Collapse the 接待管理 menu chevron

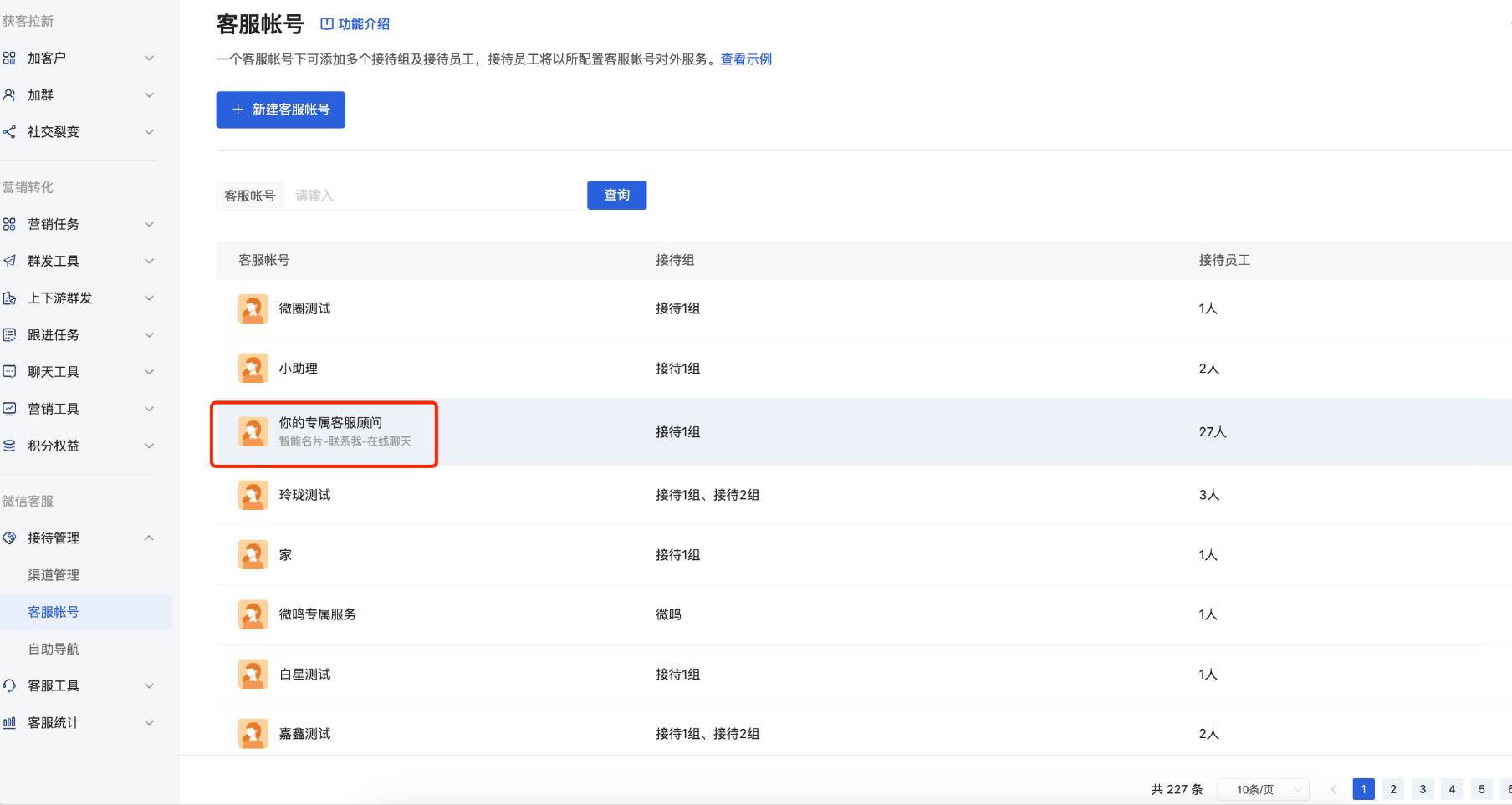(x=149, y=538)
